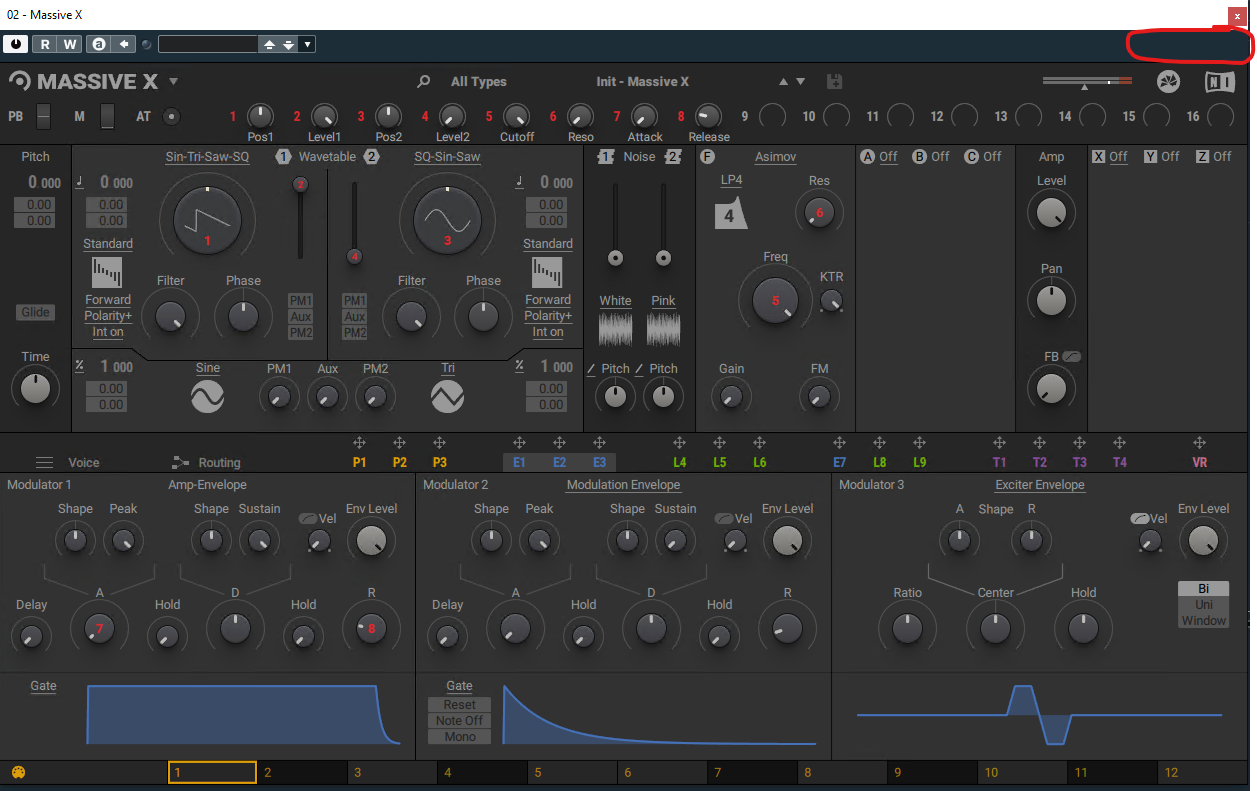
Task: Toggle the Write automation W button
Action: pos(70,44)
